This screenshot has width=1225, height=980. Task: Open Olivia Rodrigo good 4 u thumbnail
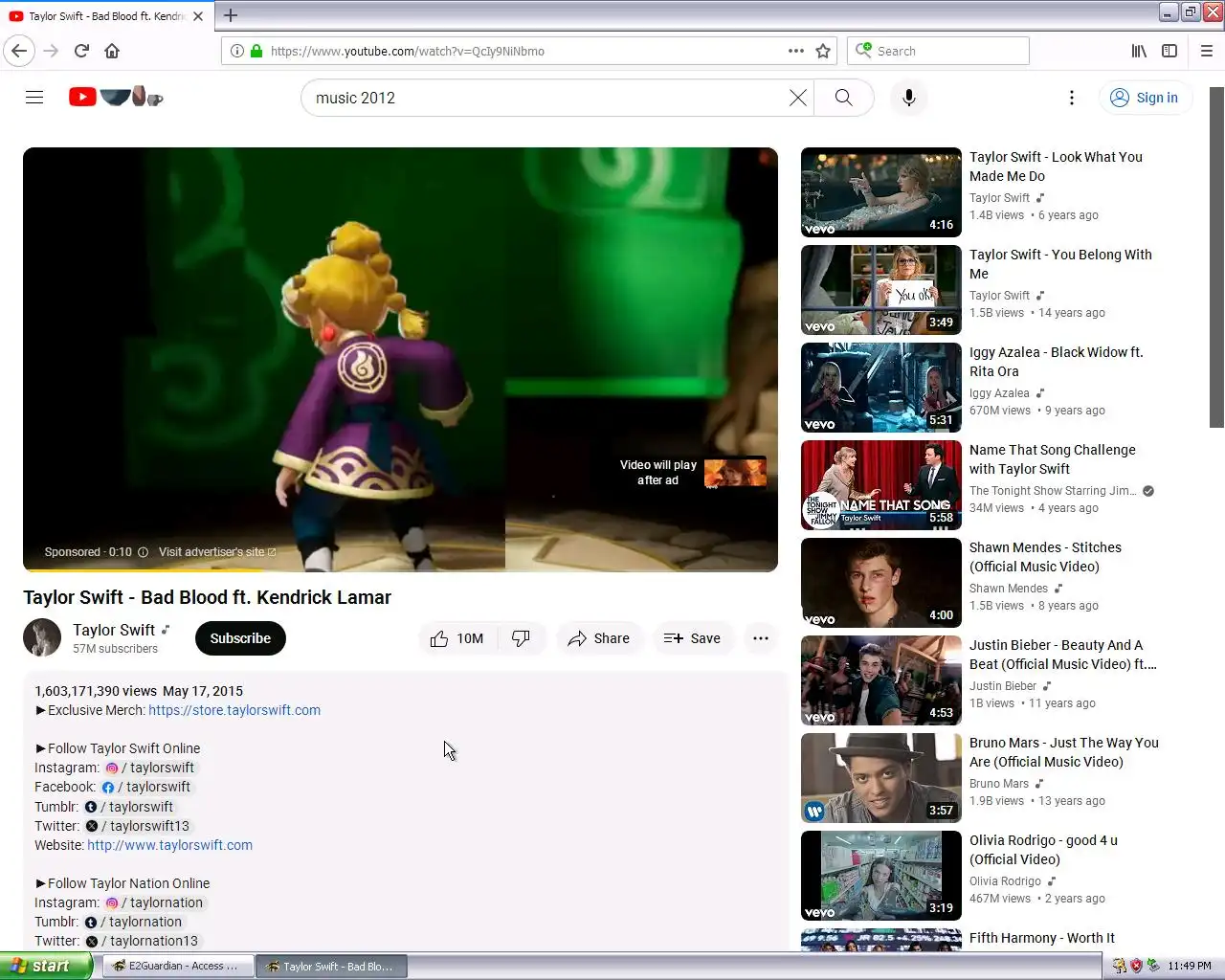coord(880,876)
